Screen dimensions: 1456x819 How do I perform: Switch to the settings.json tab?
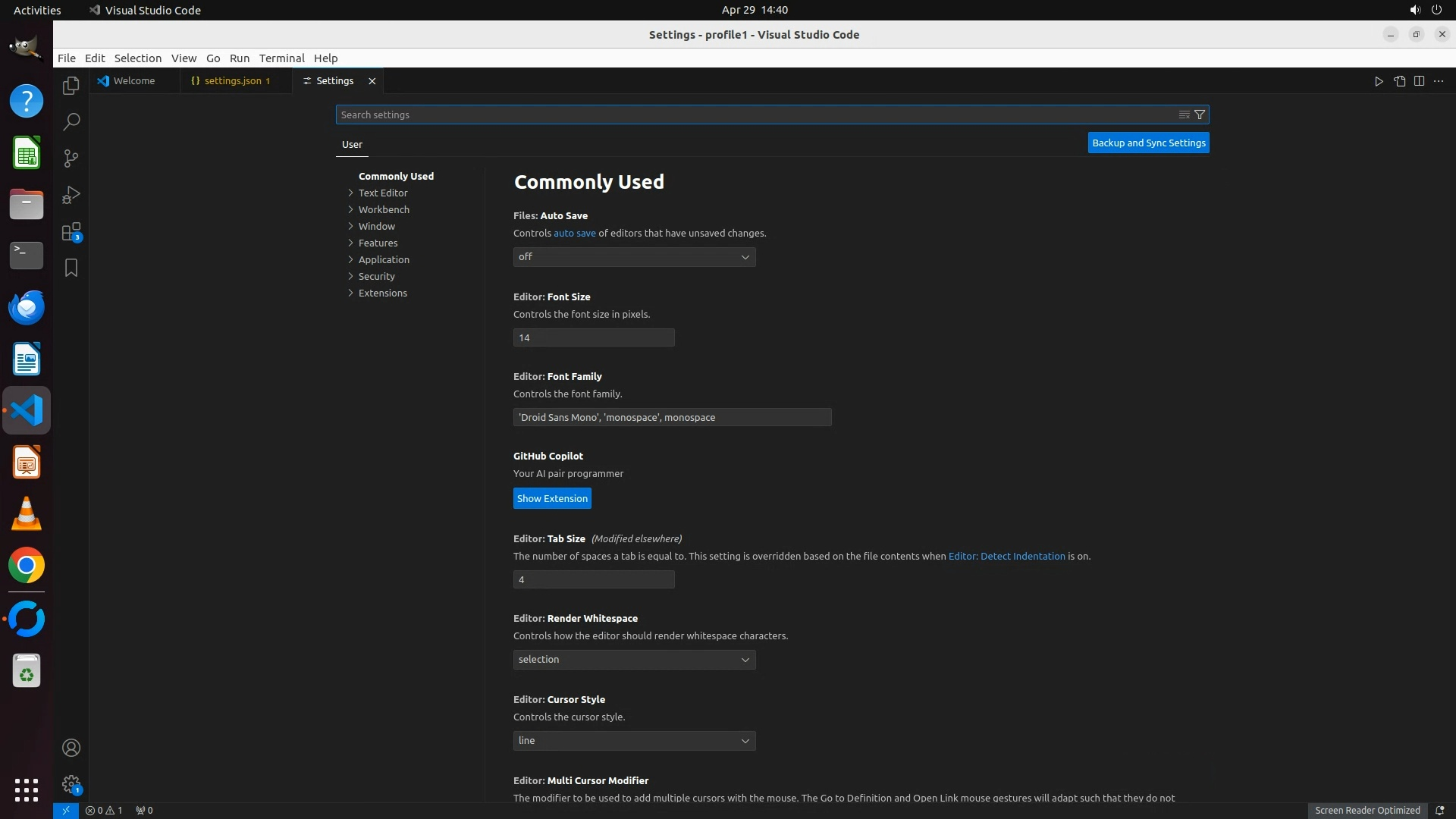[x=233, y=80]
